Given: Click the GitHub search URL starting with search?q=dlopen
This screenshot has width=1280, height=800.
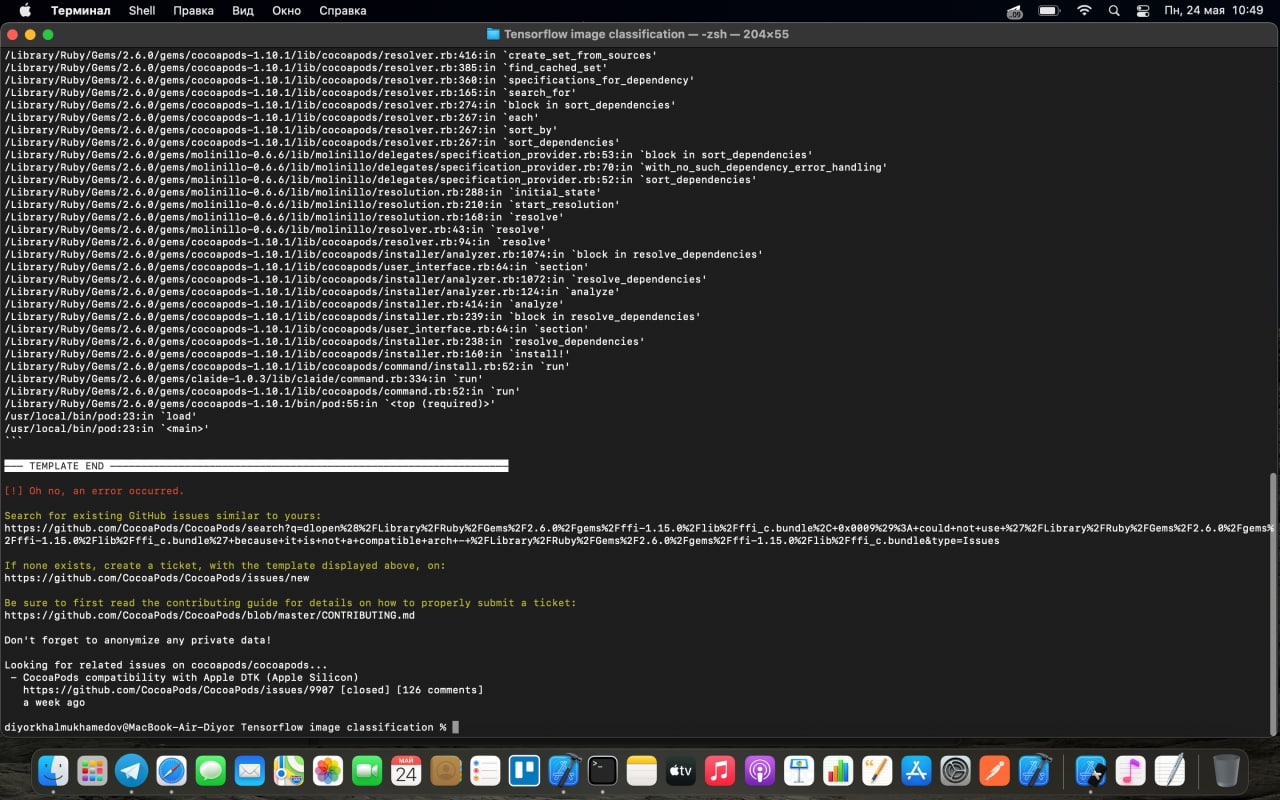Looking at the screenshot, I should click(640, 534).
